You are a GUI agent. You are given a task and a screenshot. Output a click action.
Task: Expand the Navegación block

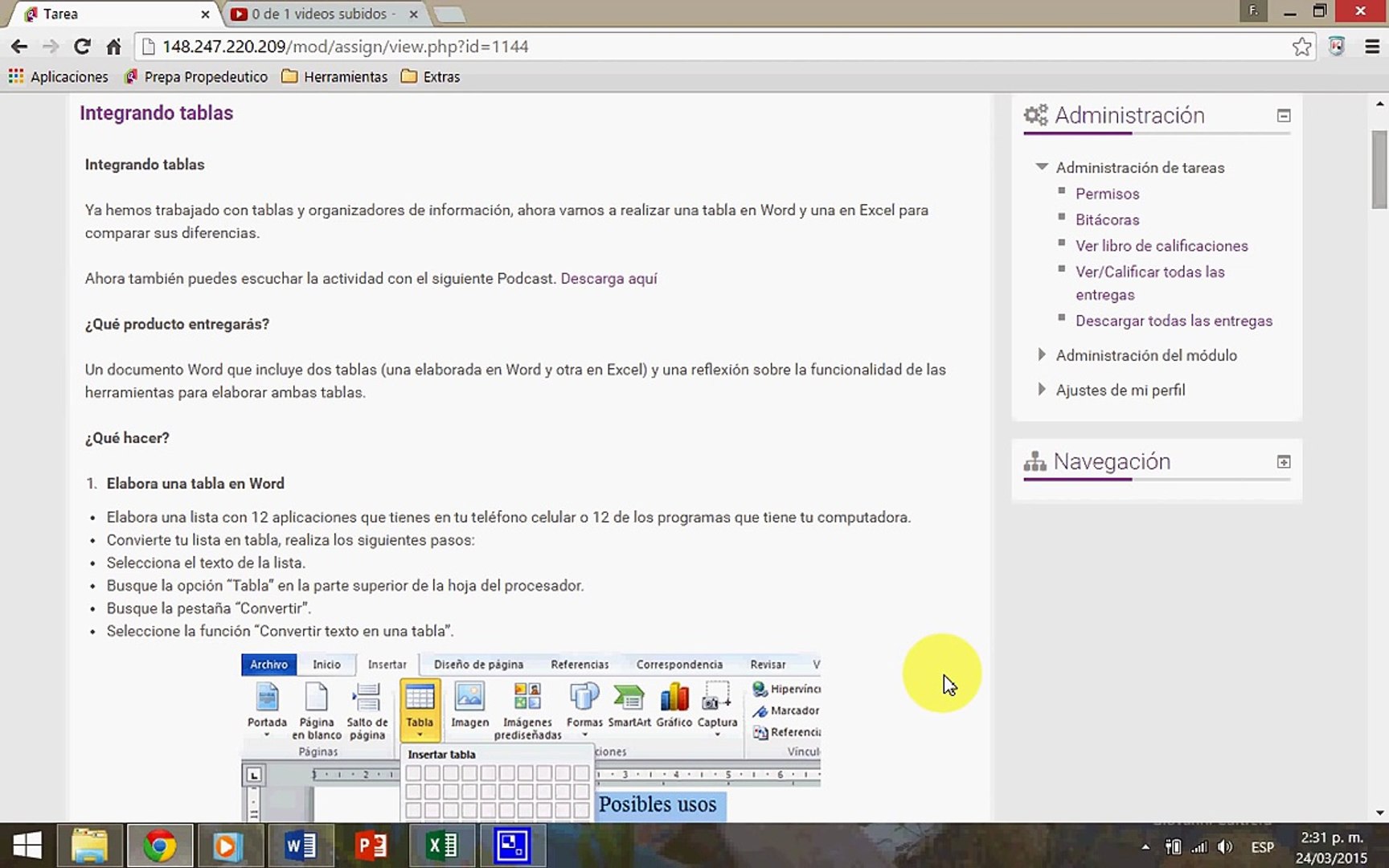(1284, 462)
